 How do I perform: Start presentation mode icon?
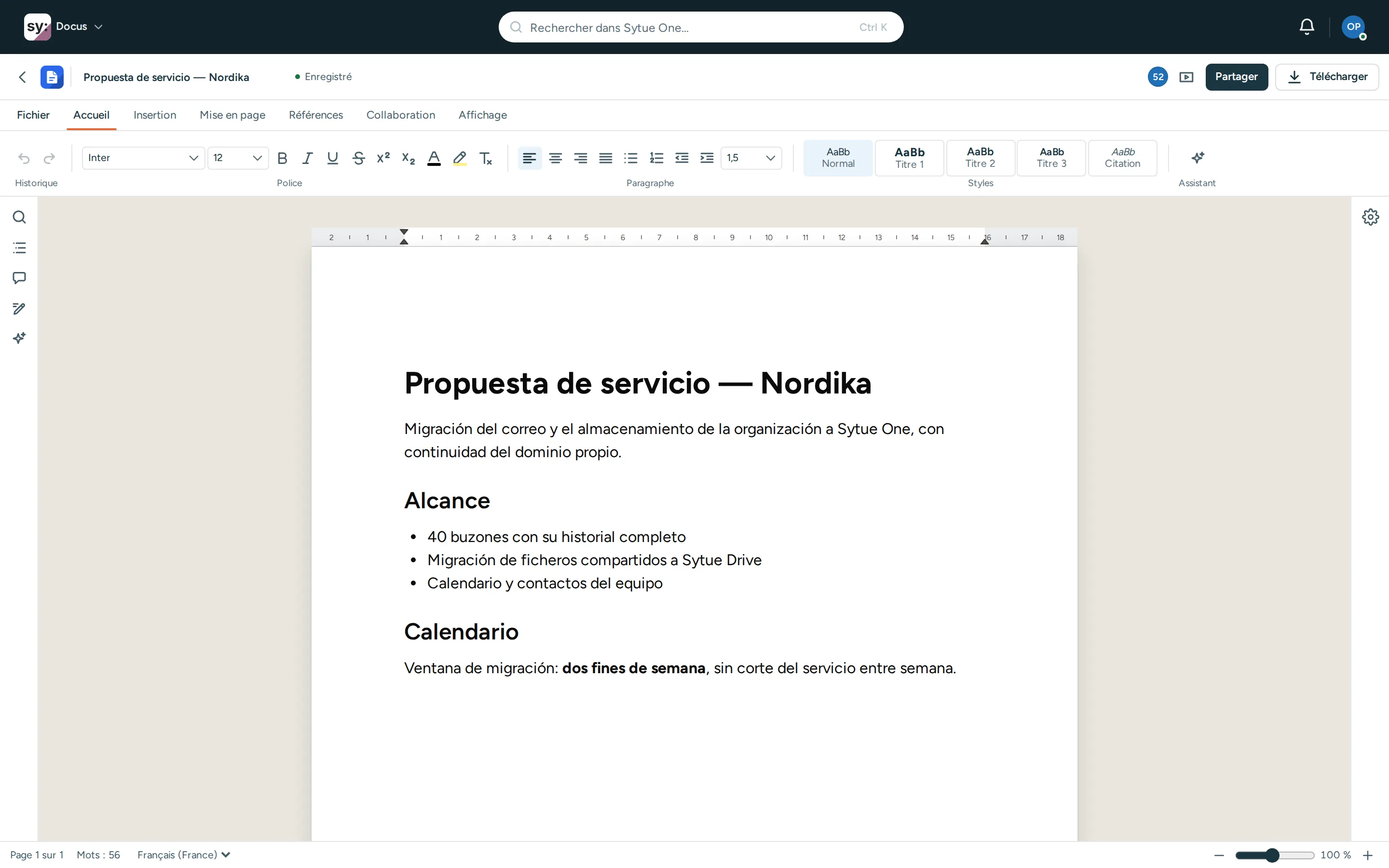coord(1186,77)
